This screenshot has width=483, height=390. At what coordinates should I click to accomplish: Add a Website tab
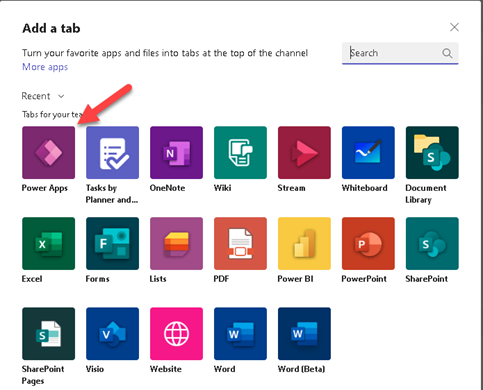pyautogui.click(x=176, y=334)
